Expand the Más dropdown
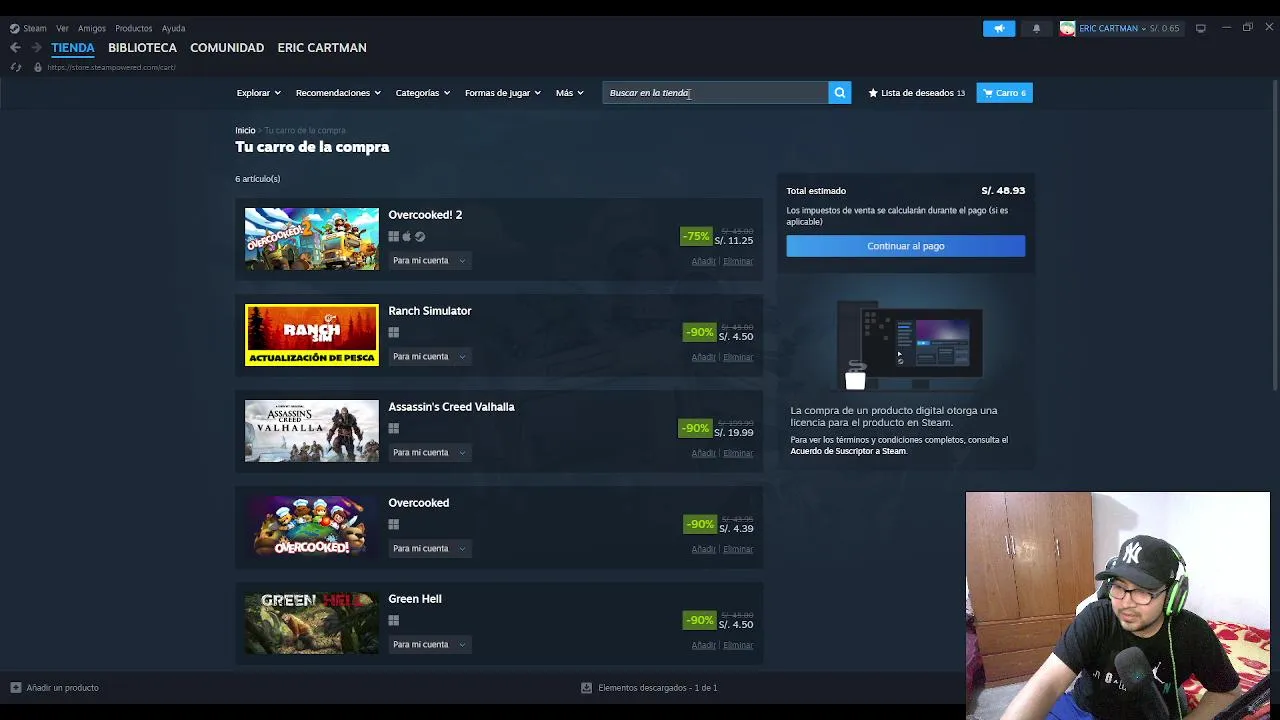Image resolution: width=1280 pixels, height=720 pixels. click(x=569, y=93)
